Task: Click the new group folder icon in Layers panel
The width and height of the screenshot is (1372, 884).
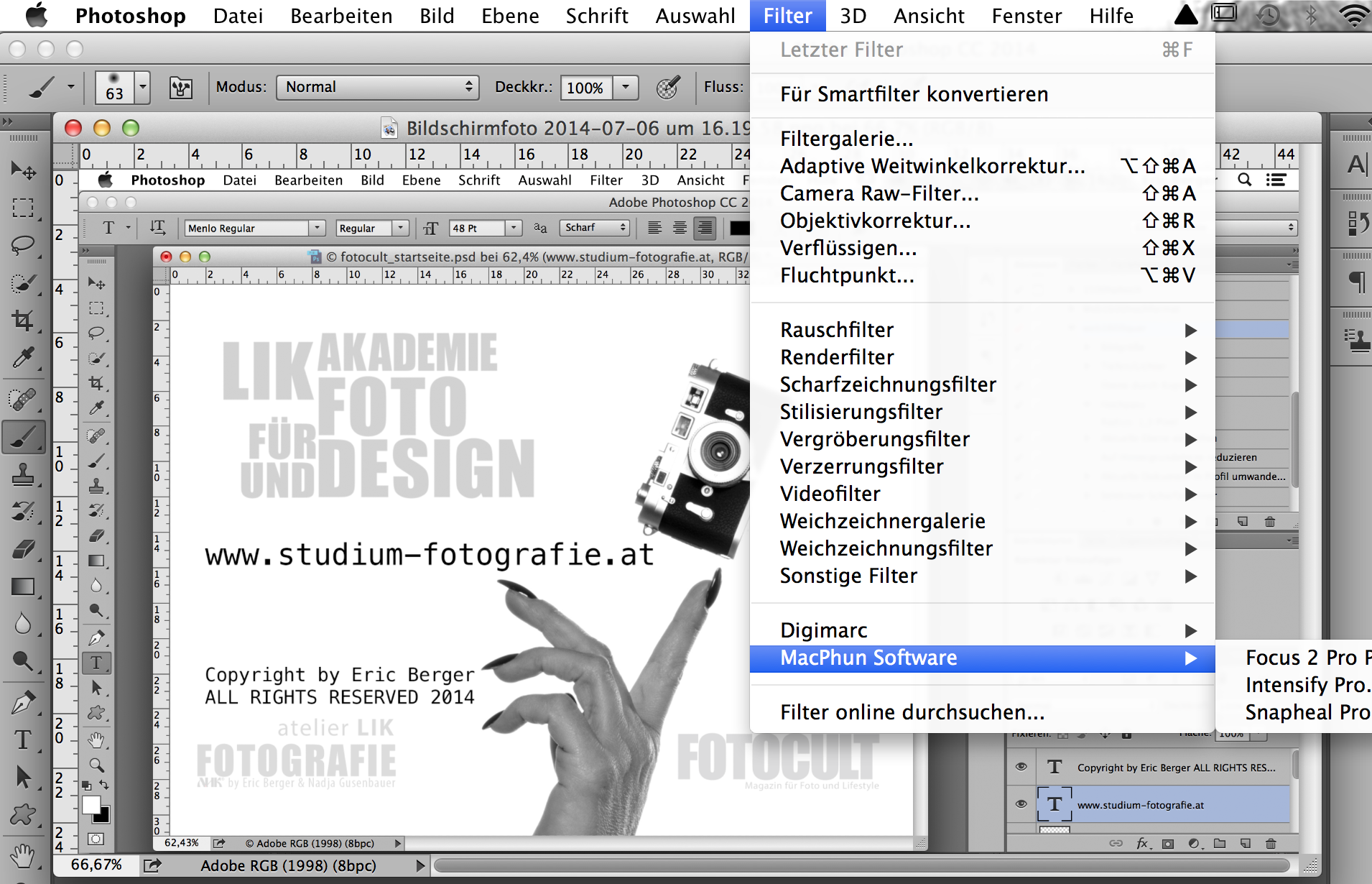Action: point(1220,844)
